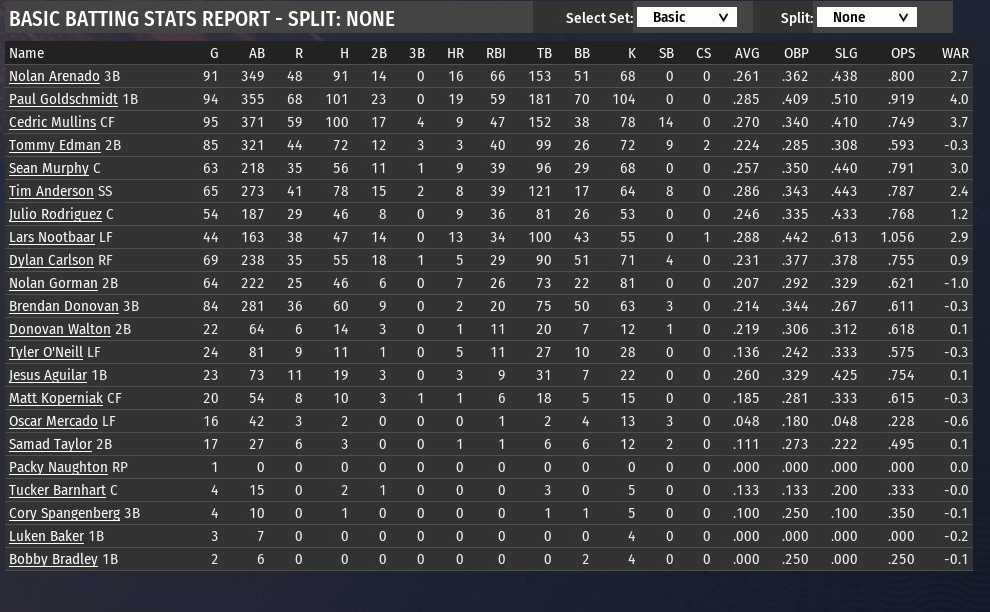This screenshot has height=612, width=990.
Task: Sort by OBP column header
Action: coord(796,54)
